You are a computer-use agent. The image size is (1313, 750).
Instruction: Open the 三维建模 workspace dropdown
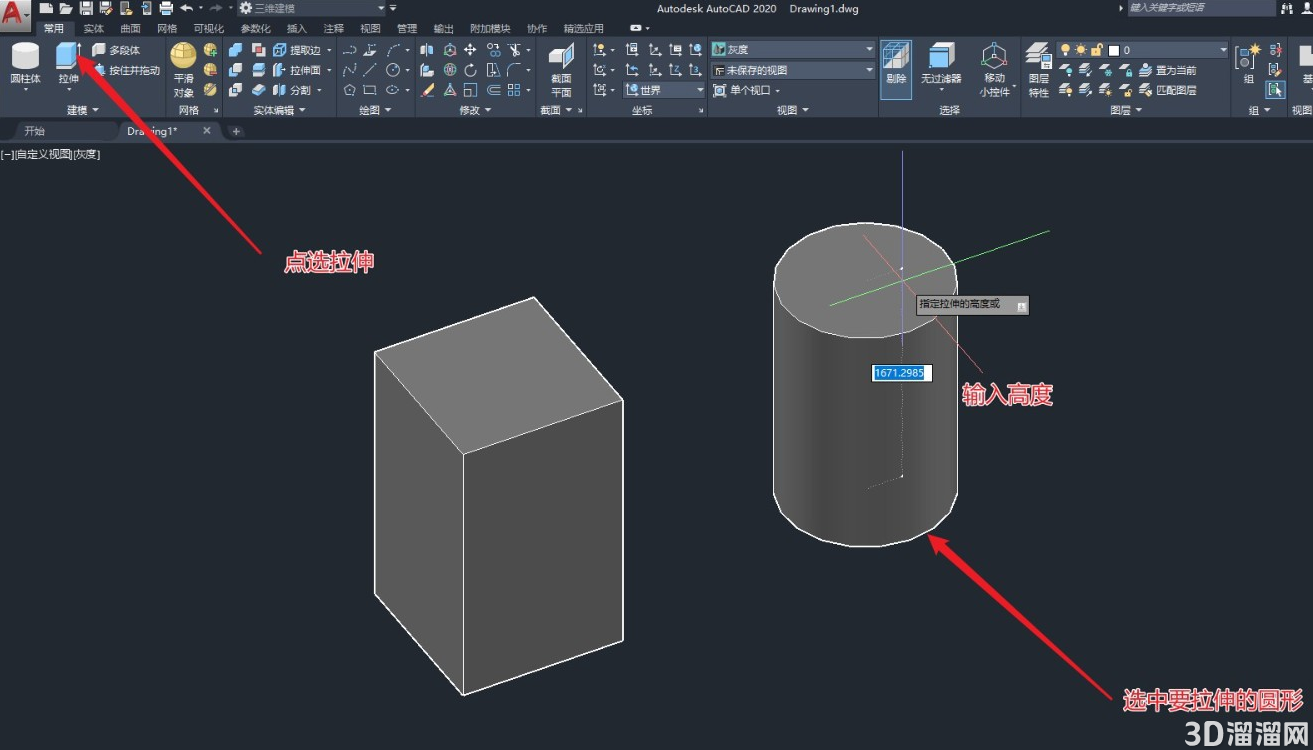click(312, 8)
